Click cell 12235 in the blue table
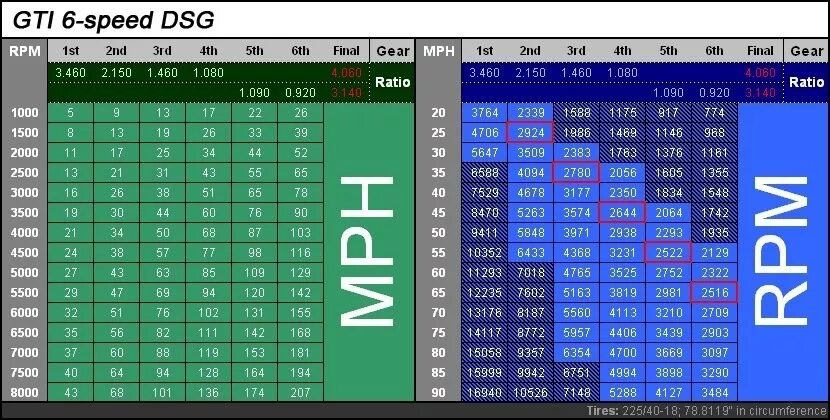This screenshot has height=420, width=830. [484, 293]
